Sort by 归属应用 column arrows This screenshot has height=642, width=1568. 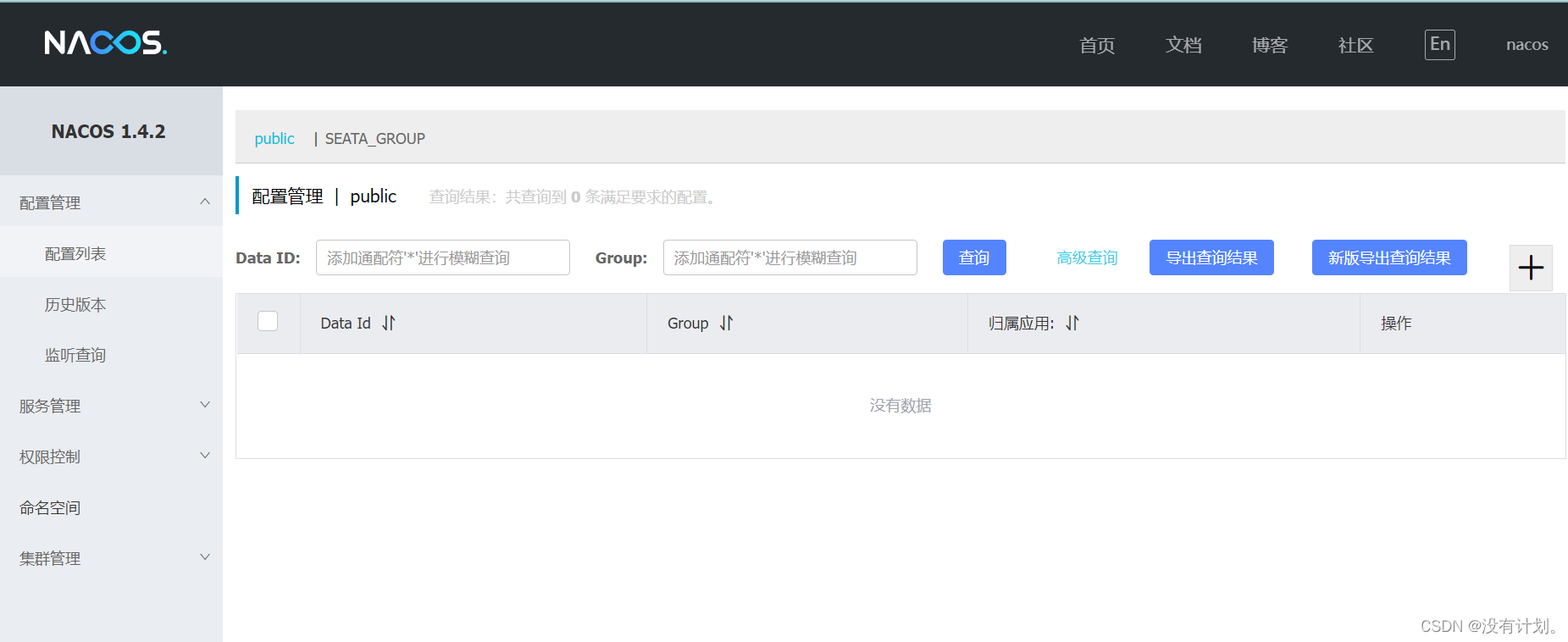tap(1072, 323)
